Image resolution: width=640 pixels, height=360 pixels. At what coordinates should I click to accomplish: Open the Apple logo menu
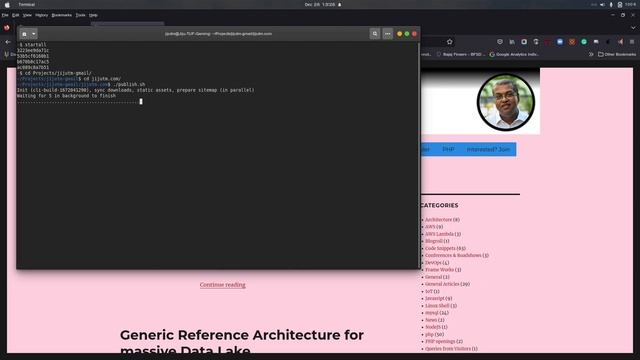pos(7,4)
